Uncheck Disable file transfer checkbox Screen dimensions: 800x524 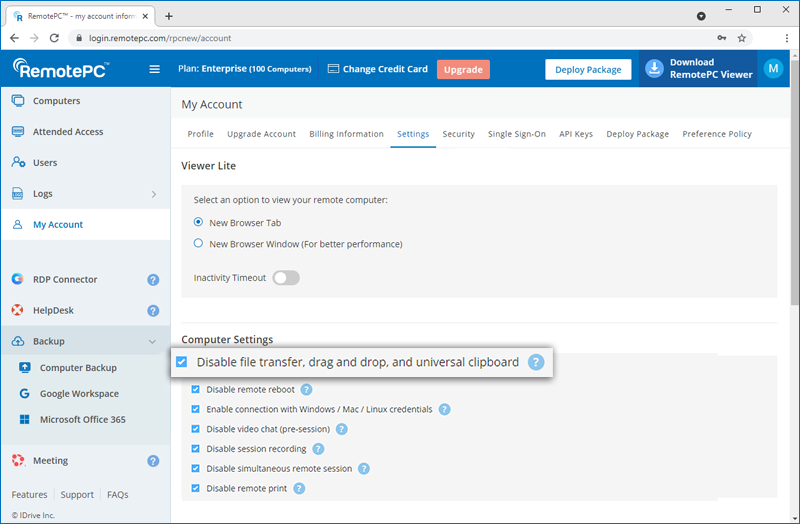click(182, 362)
